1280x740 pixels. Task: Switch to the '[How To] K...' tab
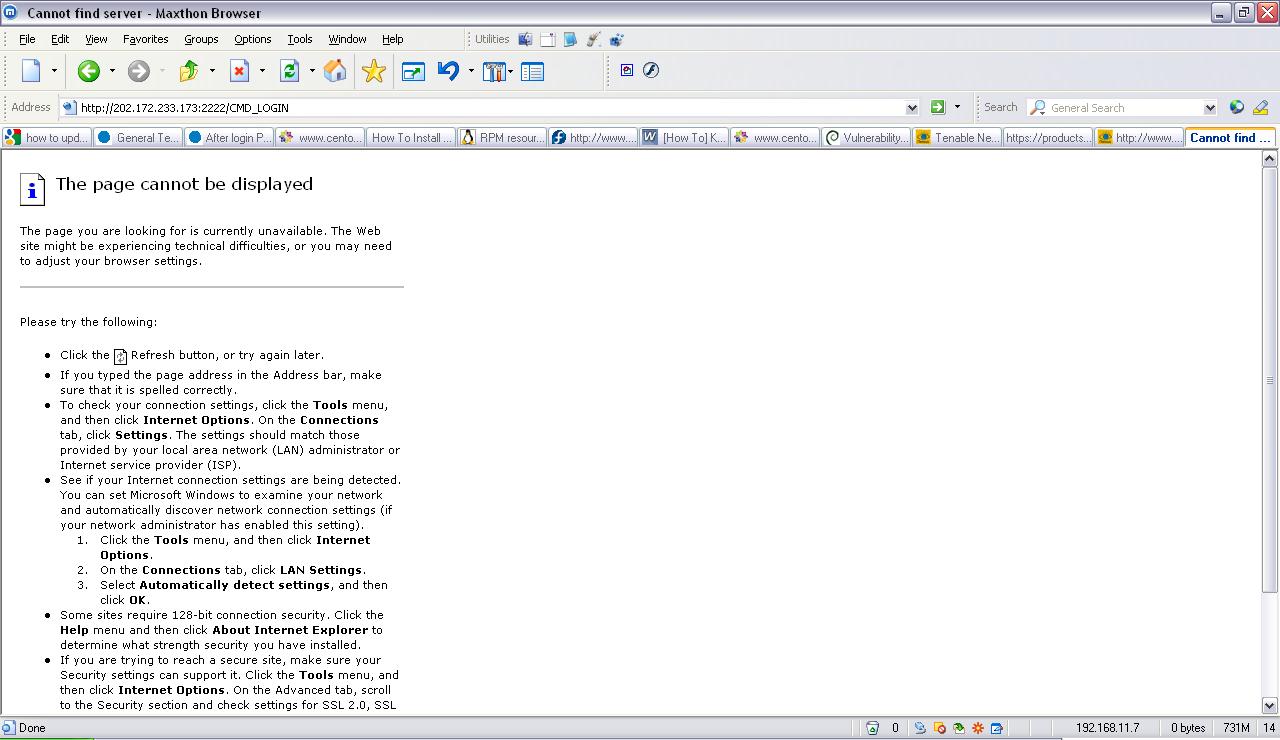684,138
